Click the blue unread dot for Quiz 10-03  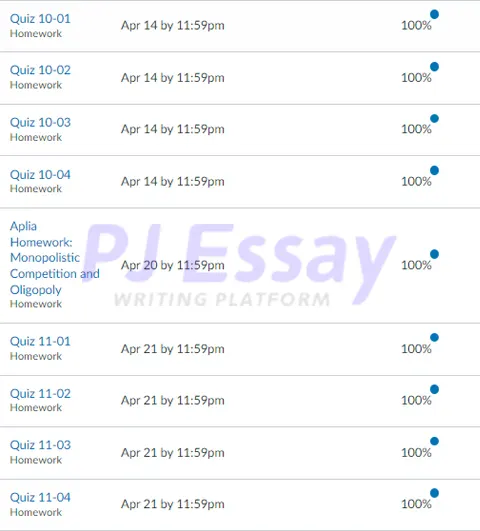pyautogui.click(x=435, y=119)
